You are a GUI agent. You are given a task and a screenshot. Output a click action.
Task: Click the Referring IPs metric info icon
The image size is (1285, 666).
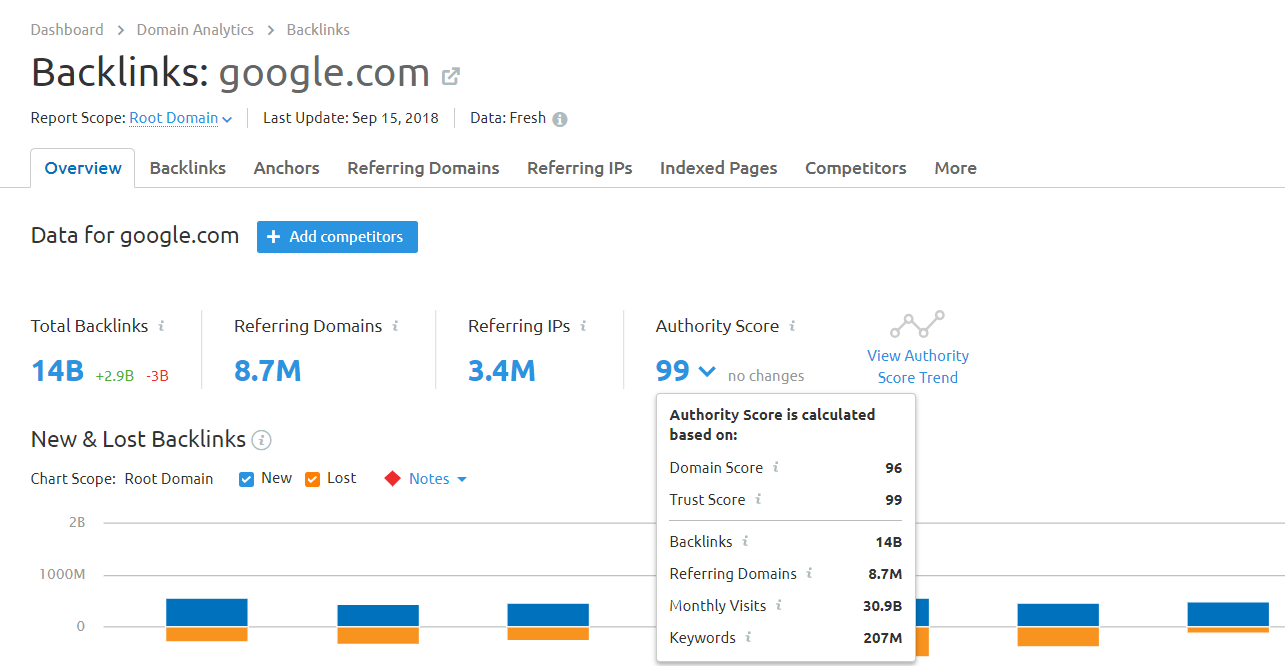click(584, 326)
